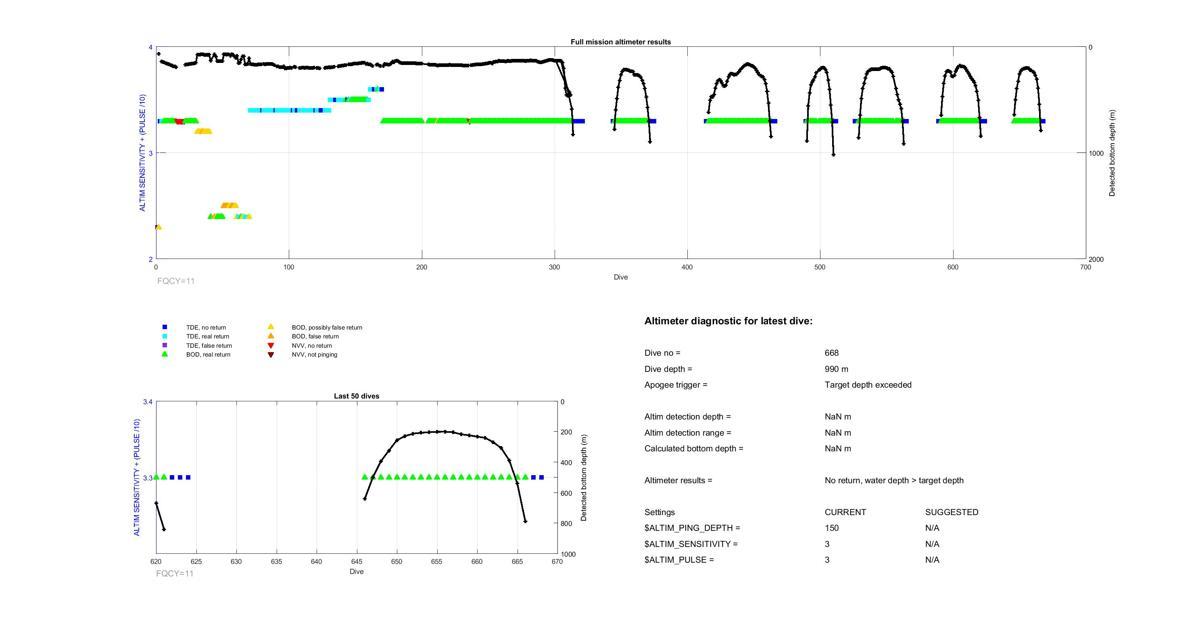Image resolution: width=1200 pixels, height=622 pixels.
Task: Click the Last 50 dives plot's 'Detected bottom depth (m)' axis label
Action: pos(584,478)
